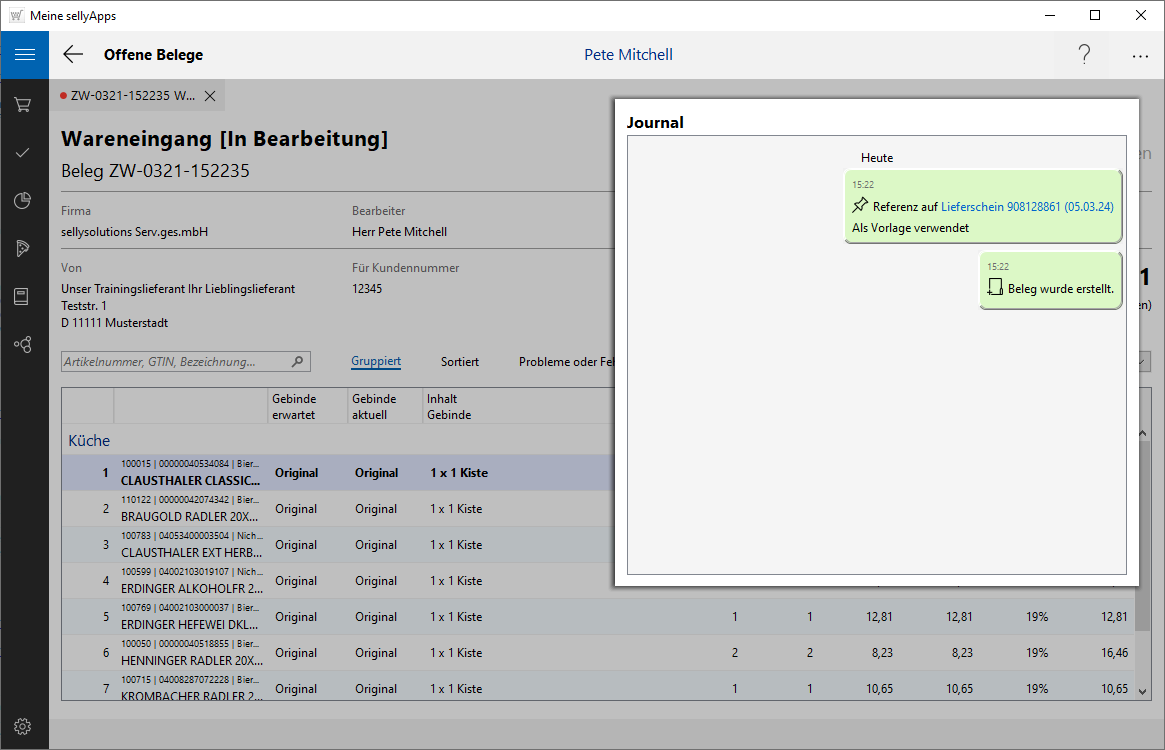Open the checkmark sidebar icon
This screenshot has height=750, width=1165.
(24, 153)
